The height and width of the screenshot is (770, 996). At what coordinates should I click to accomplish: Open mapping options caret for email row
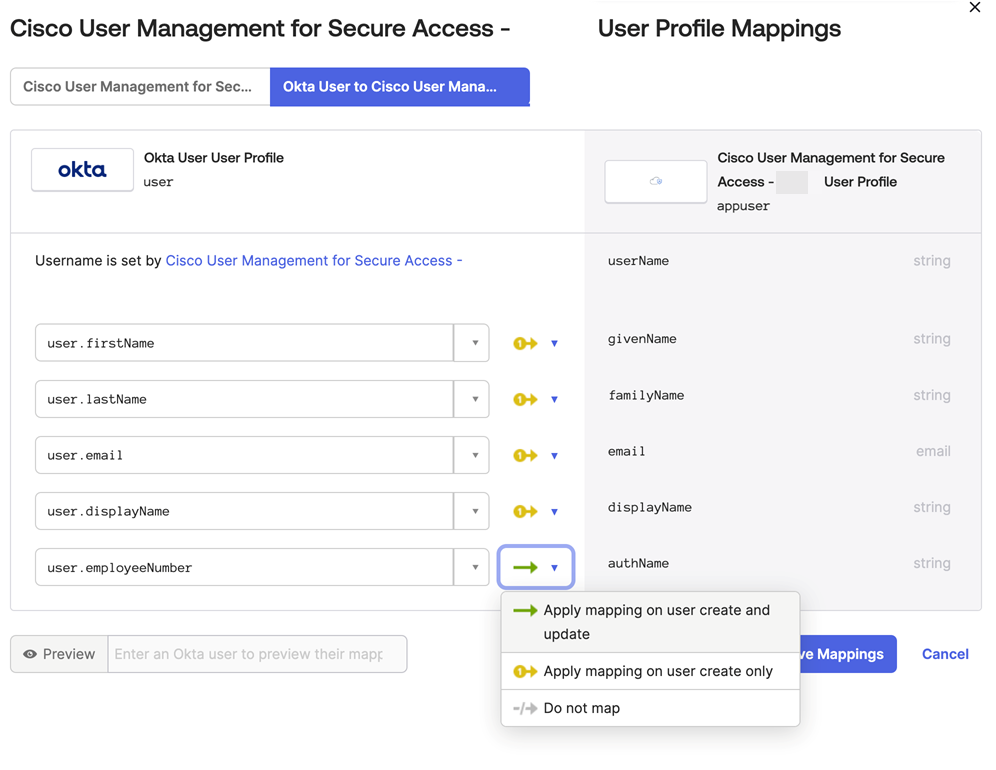(x=555, y=456)
